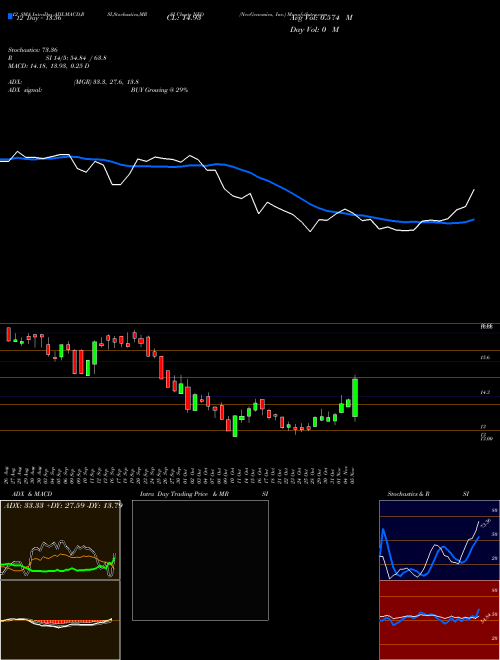Click the 'ADX signal:' label

point(25,90)
